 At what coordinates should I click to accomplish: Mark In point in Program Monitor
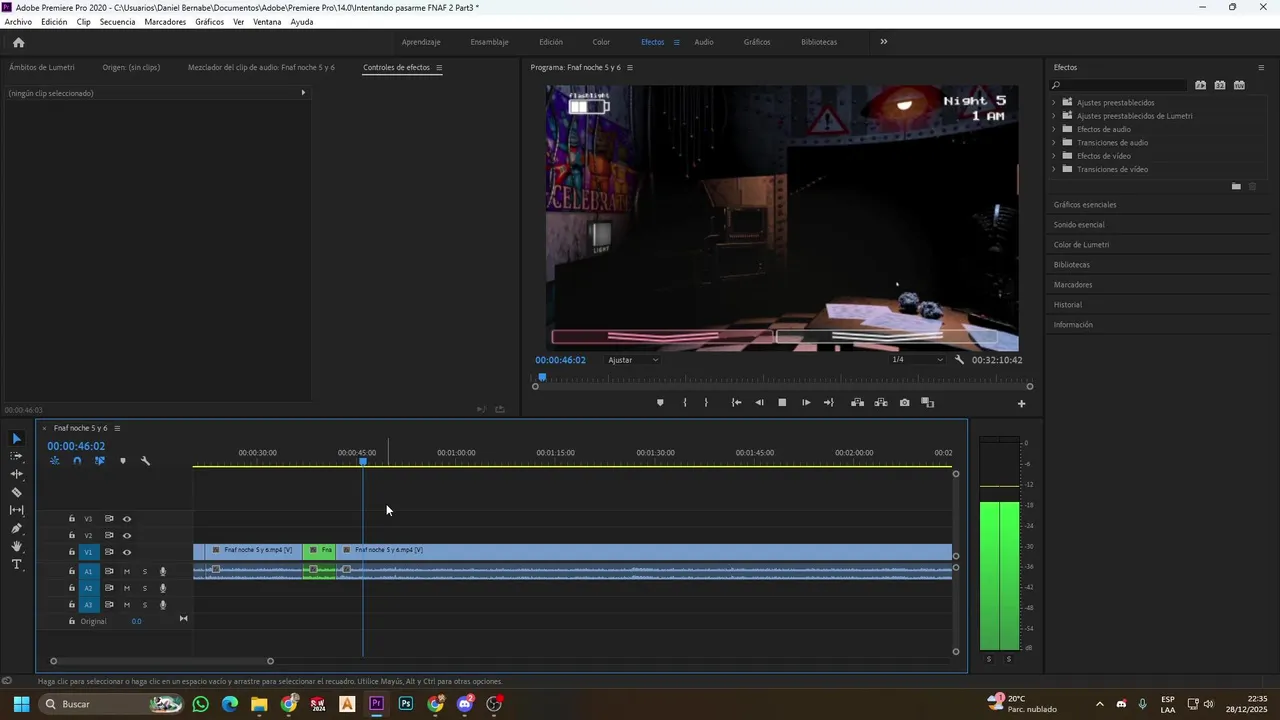click(685, 403)
